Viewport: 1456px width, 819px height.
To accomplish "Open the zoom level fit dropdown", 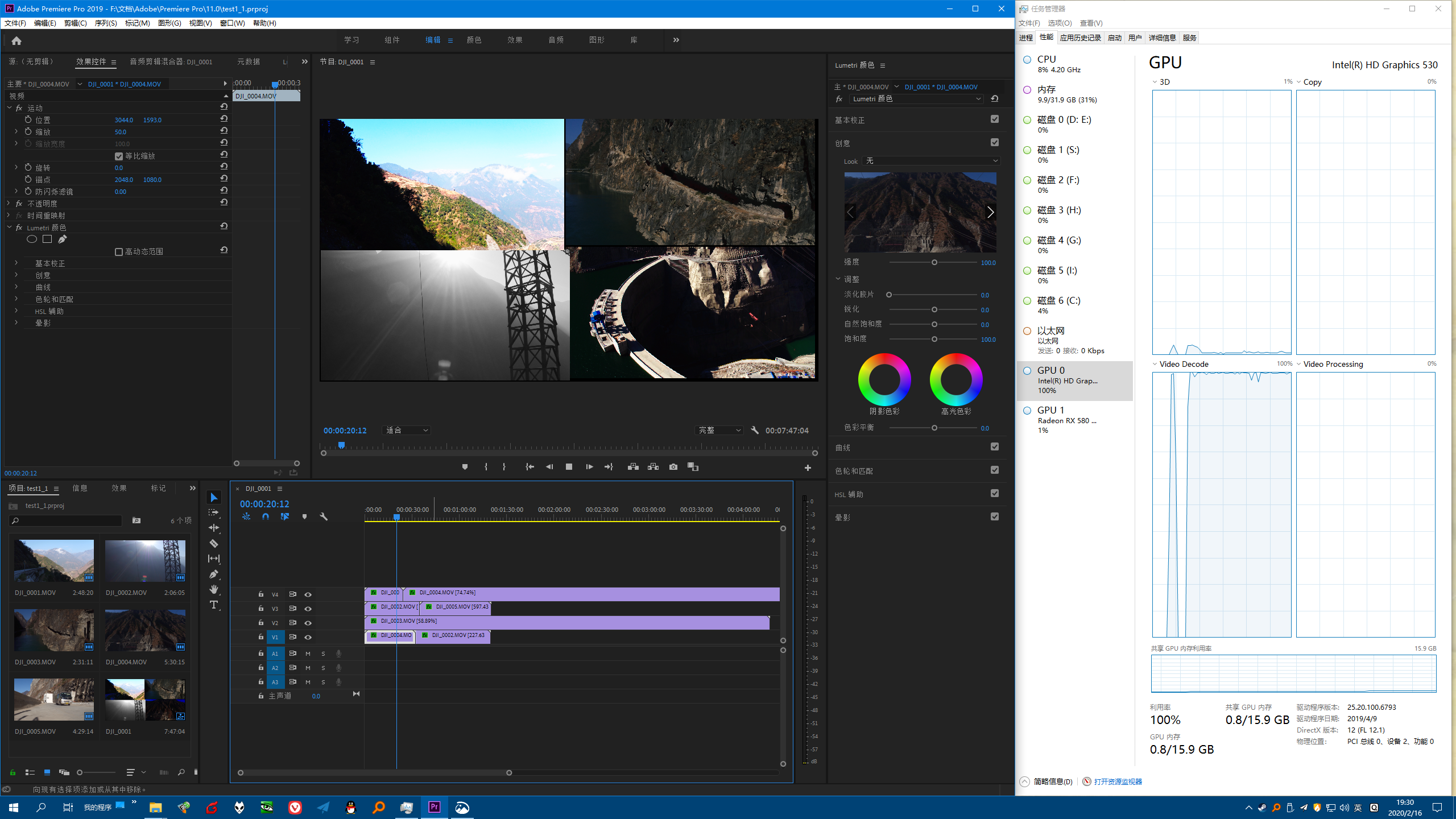I will (x=407, y=431).
